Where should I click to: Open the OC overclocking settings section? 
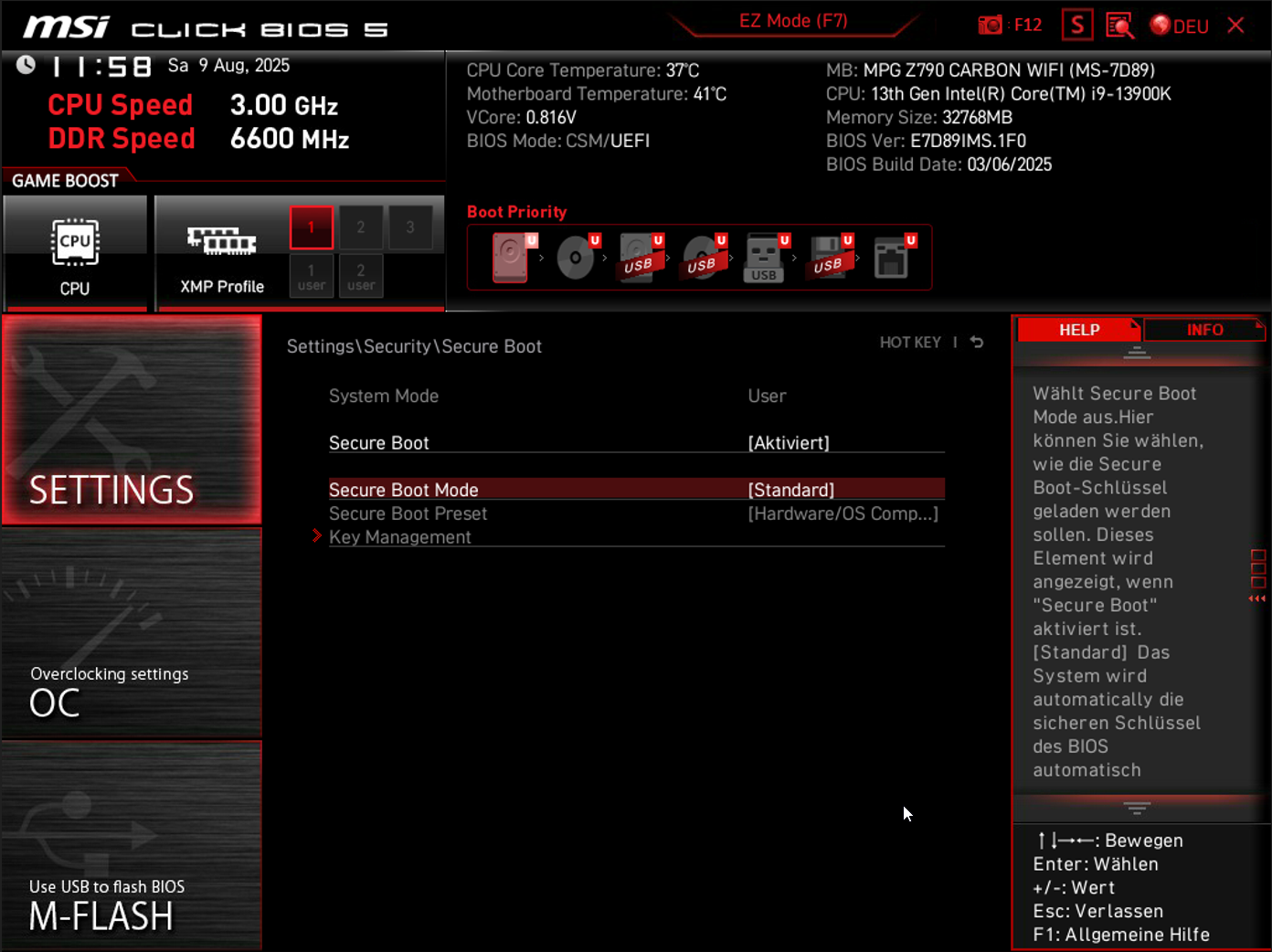point(132,632)
